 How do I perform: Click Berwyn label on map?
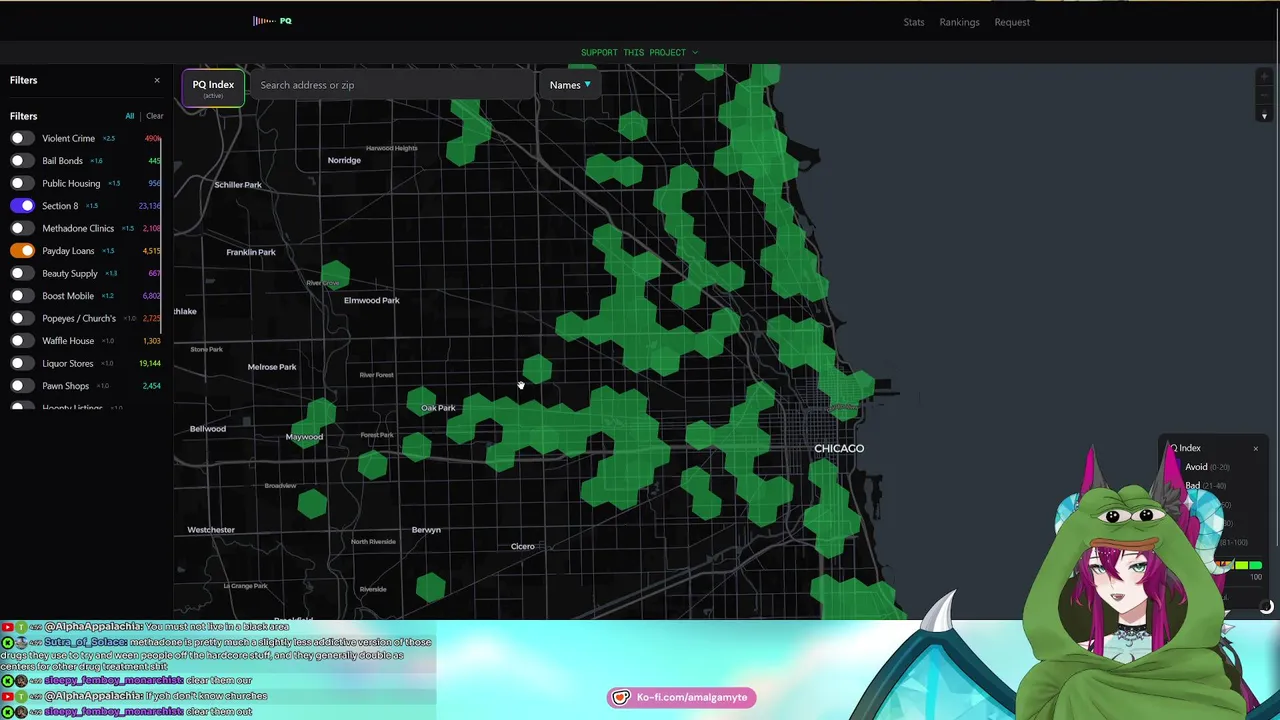426,530
